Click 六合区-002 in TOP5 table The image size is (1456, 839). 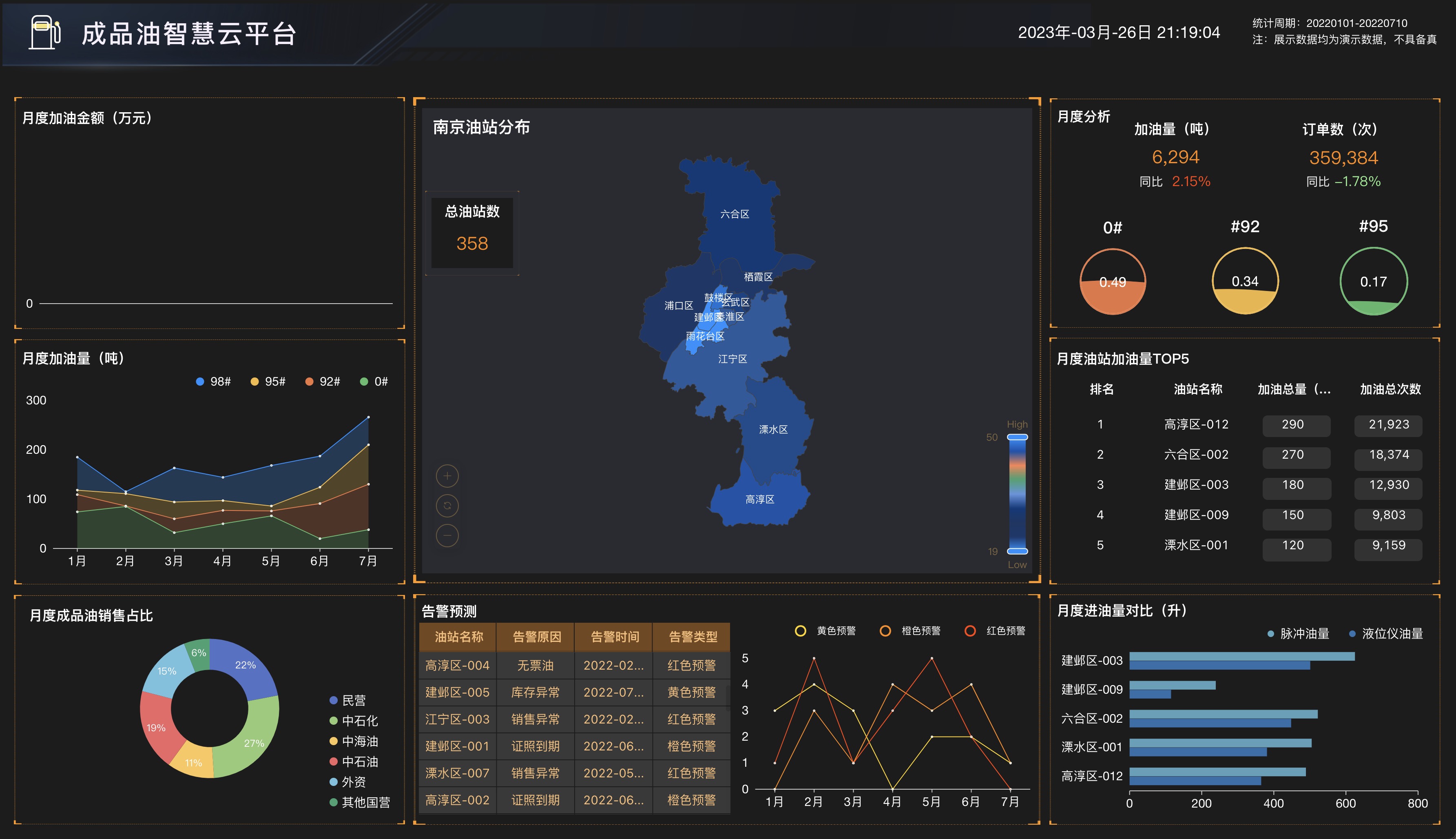coord(1196,455)
